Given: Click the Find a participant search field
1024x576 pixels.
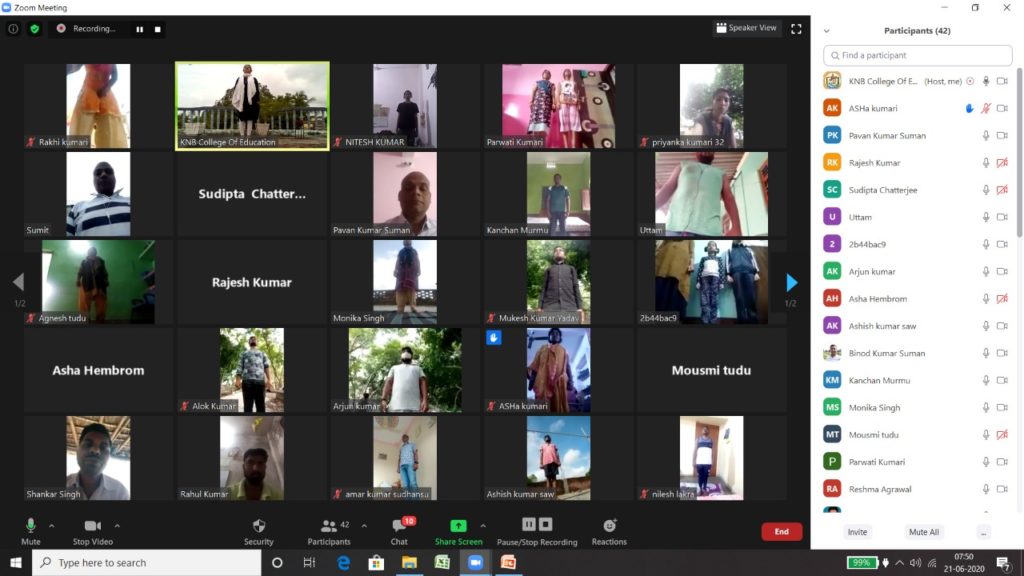Looking at the screenshot, I should (915, 55).
